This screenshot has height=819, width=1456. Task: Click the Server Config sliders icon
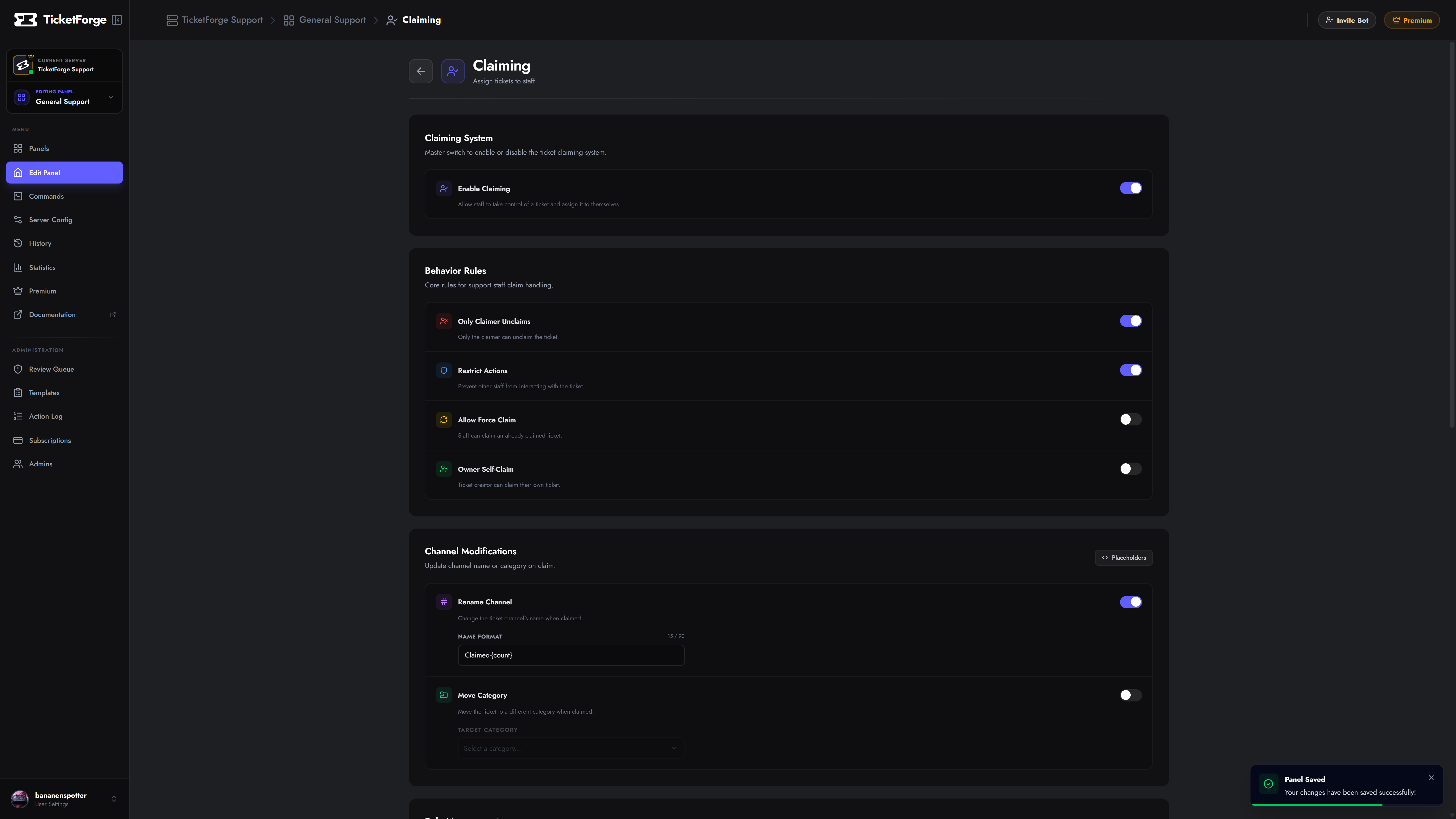[18, 220]
